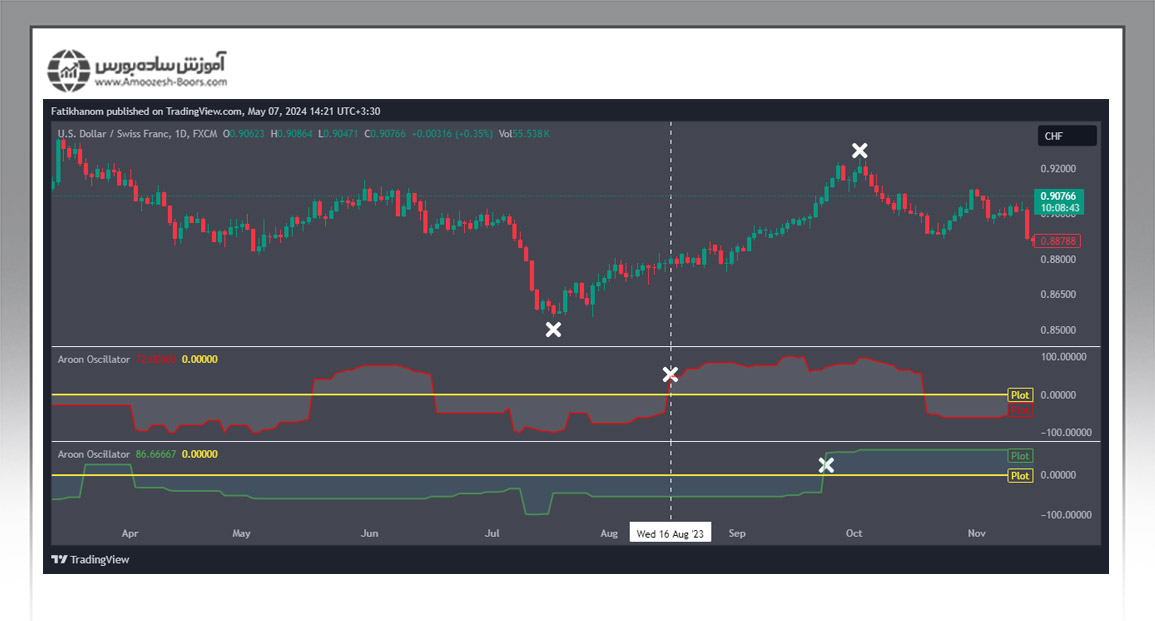Click the 0.92000 level on price axis
The height and width of the screenshot is (621, 1155).
point(1057,169)
